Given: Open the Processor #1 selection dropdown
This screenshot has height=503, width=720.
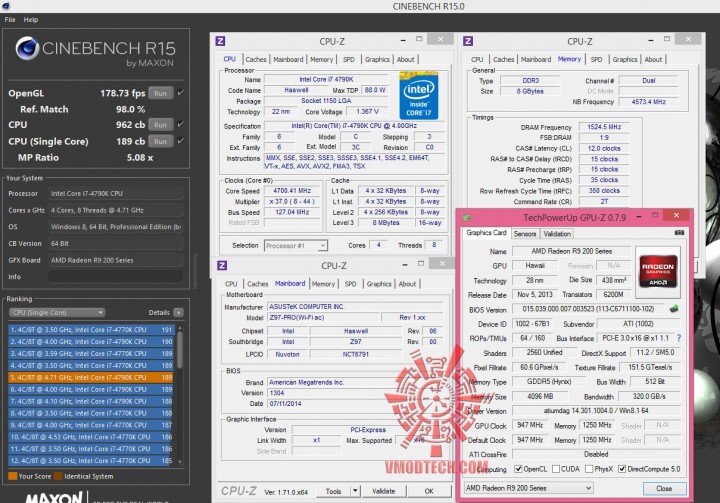Looking at the screenshot, I should pyautogui.click(x=296, y=246).
